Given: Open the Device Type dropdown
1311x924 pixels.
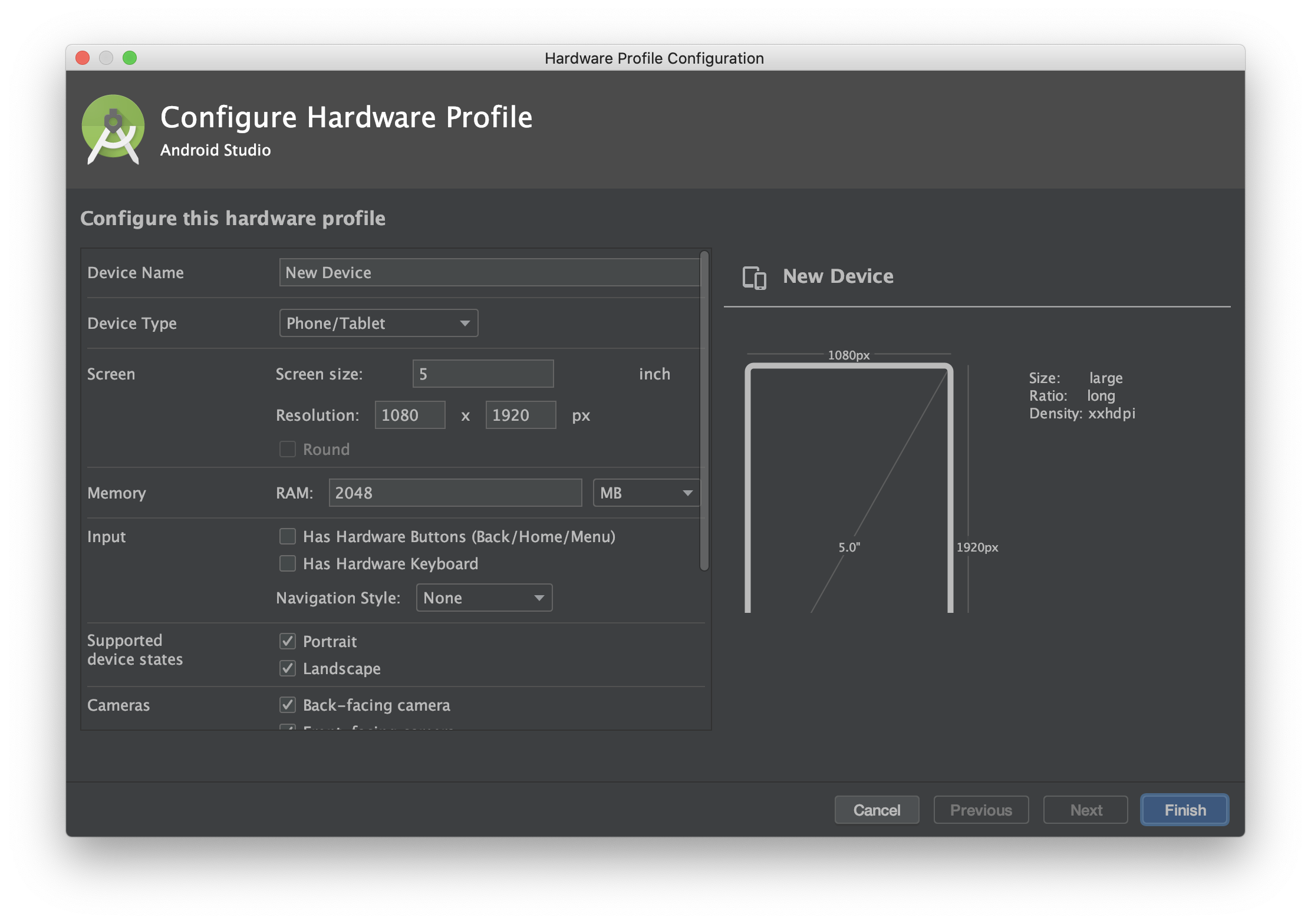Looking at the screenshot, I should coord(378,323).
